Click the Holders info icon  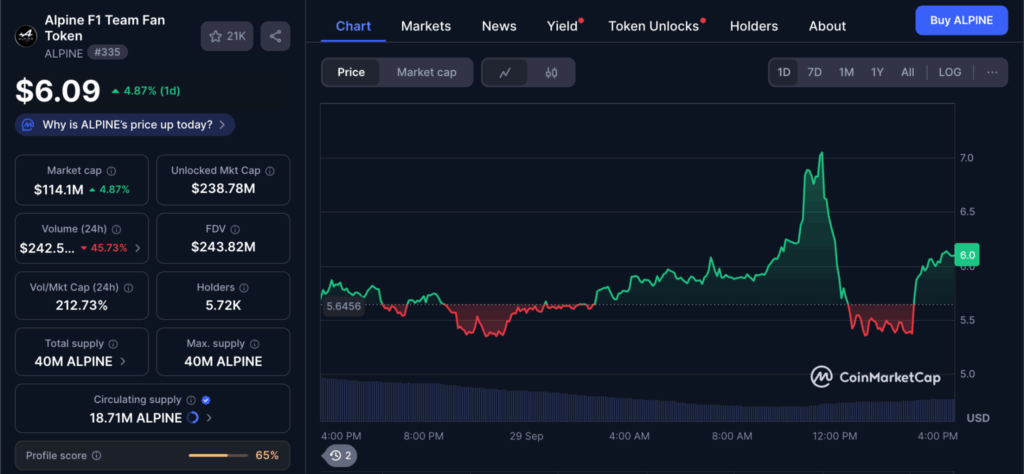tap(243, 287)
